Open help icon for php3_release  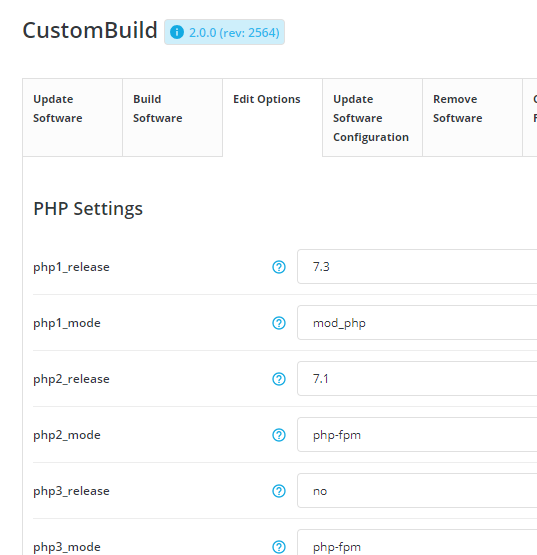click(279, 491)
